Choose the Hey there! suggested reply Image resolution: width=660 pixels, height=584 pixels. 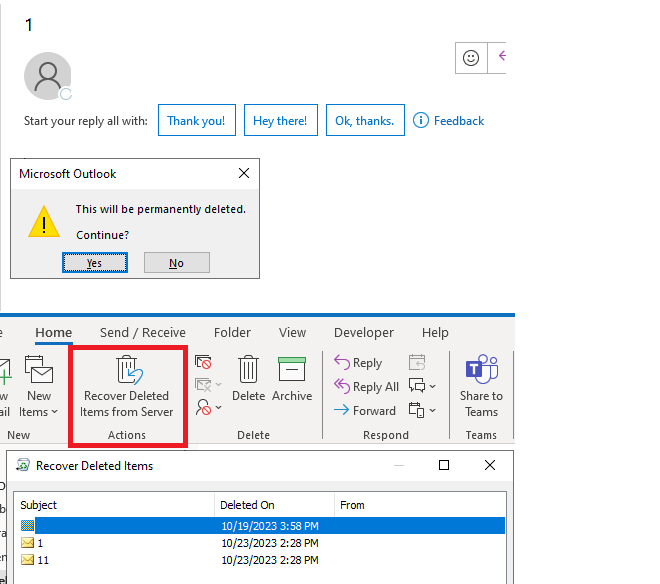click(x=281, y=120)
